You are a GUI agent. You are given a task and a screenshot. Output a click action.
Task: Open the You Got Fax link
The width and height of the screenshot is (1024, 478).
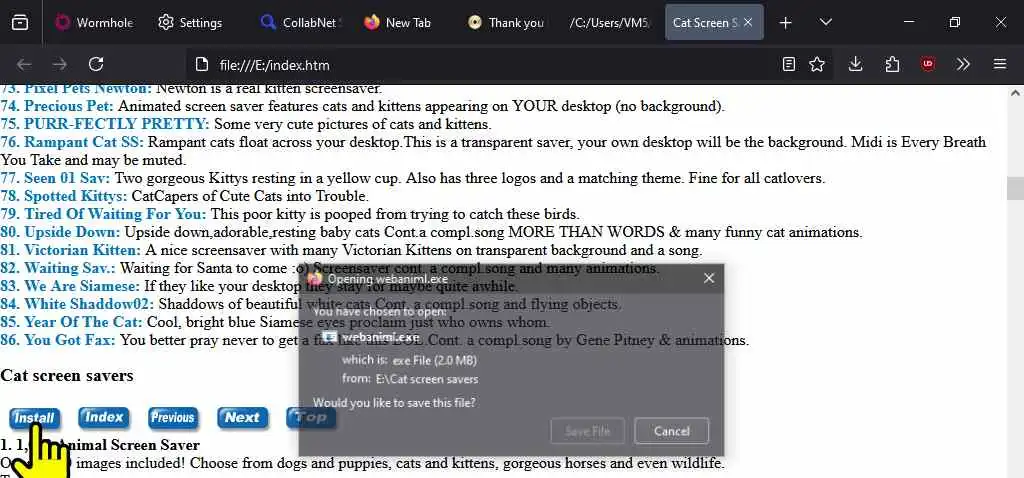[69, 340]
